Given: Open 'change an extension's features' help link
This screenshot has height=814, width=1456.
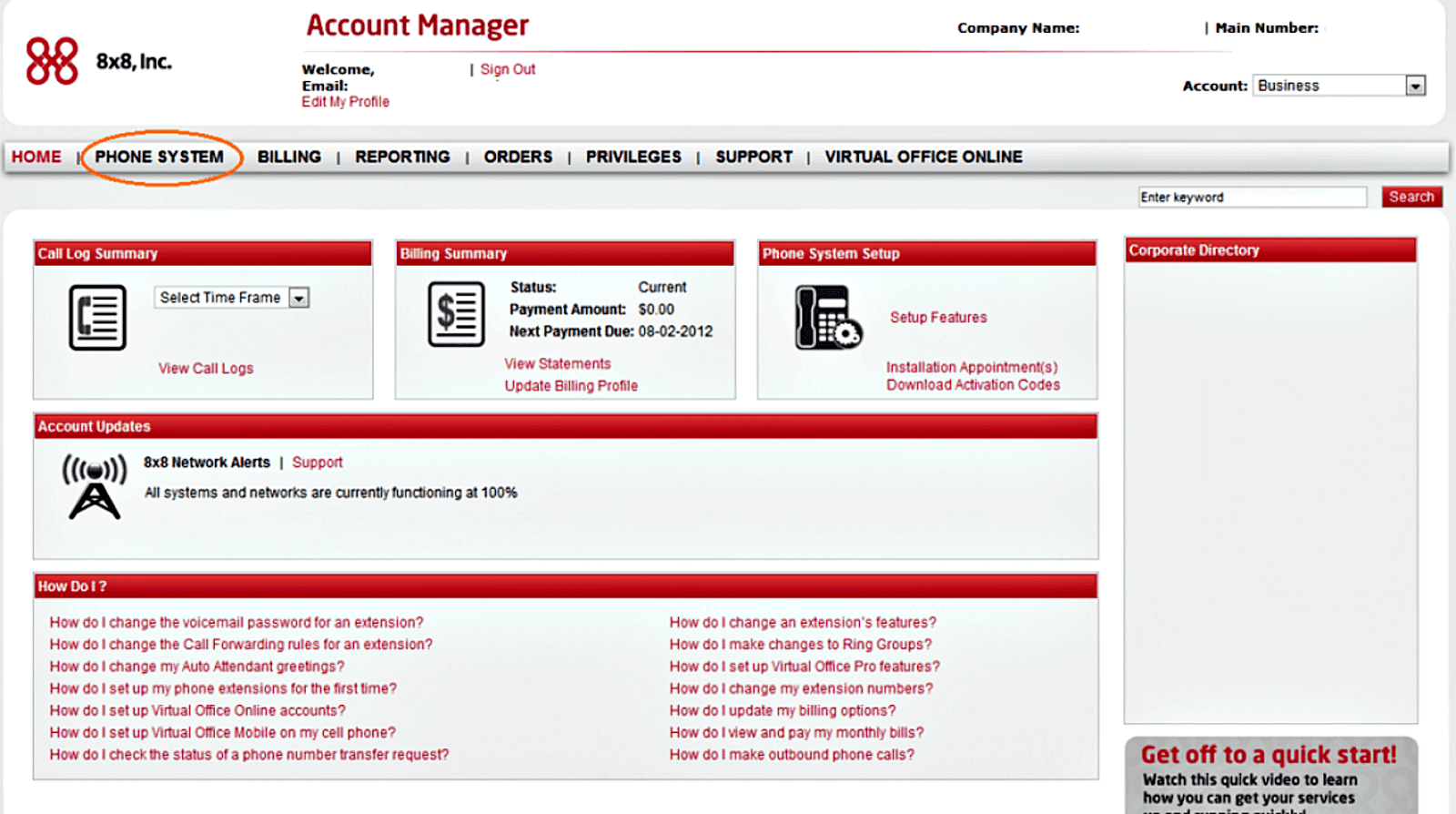Looking at the screenshot, I should pos(803,623).
